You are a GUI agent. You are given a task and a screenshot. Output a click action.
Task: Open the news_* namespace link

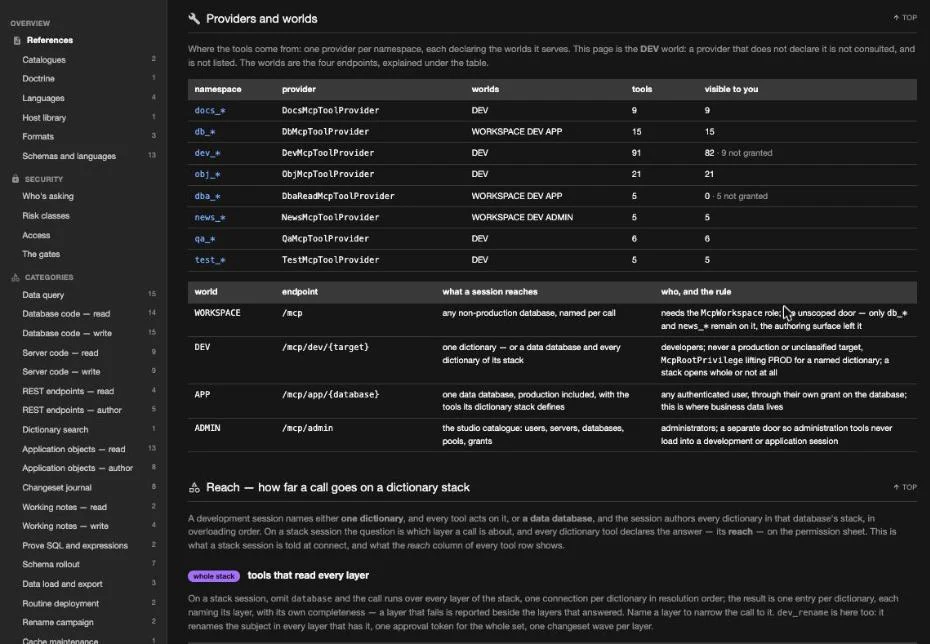click(x=210, y=217)
